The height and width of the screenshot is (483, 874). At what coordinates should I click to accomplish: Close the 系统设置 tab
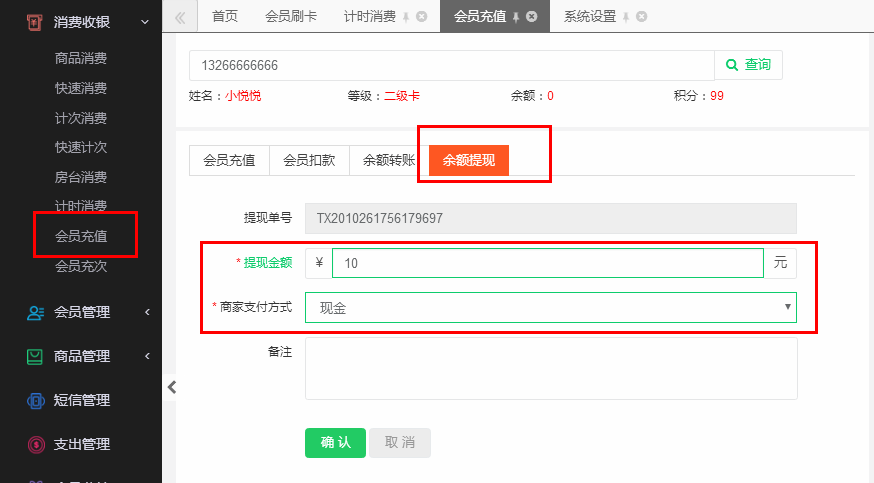(x=642, y=17)
